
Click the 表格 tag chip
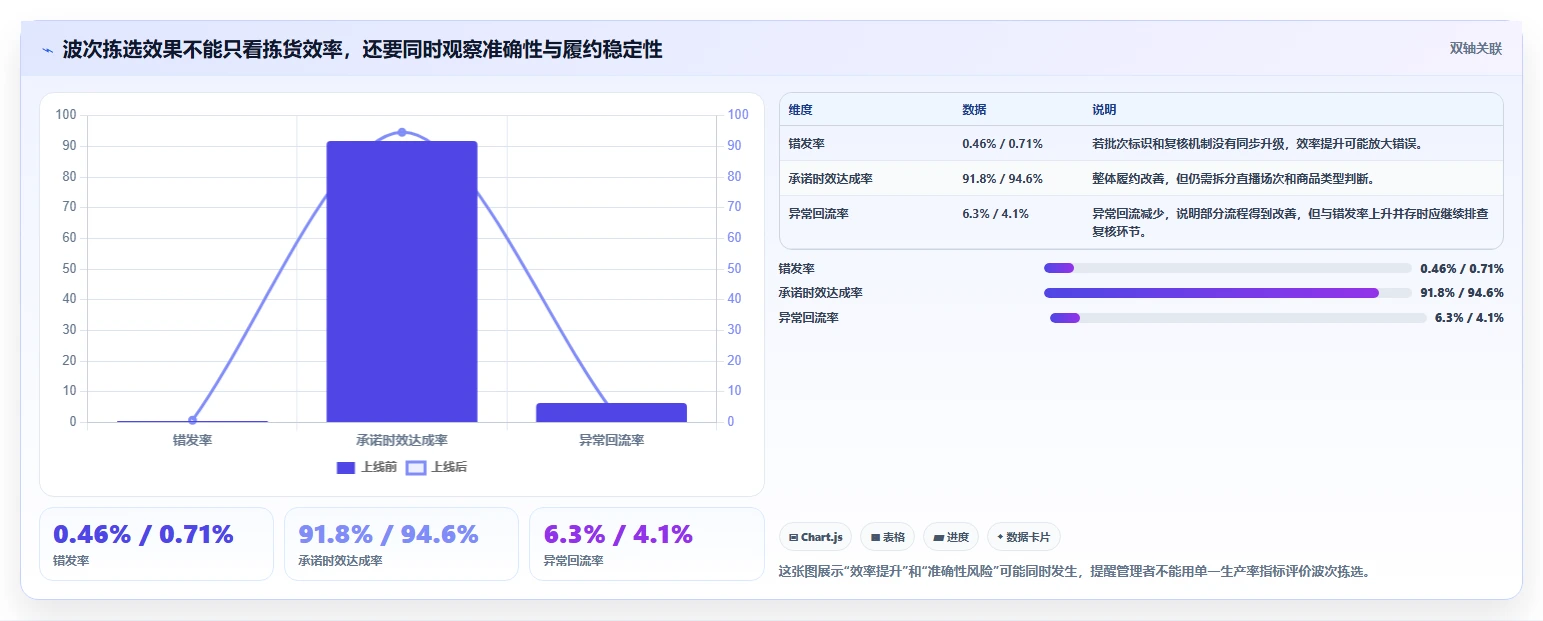(x=887, y=537)
